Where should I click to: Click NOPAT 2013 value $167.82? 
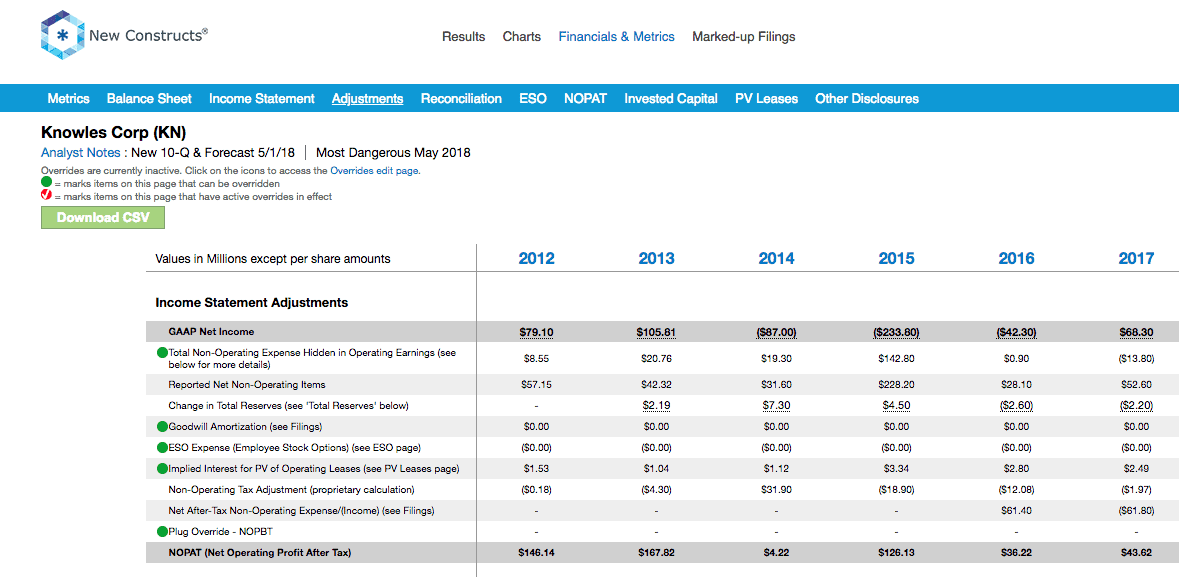point(656,553)
